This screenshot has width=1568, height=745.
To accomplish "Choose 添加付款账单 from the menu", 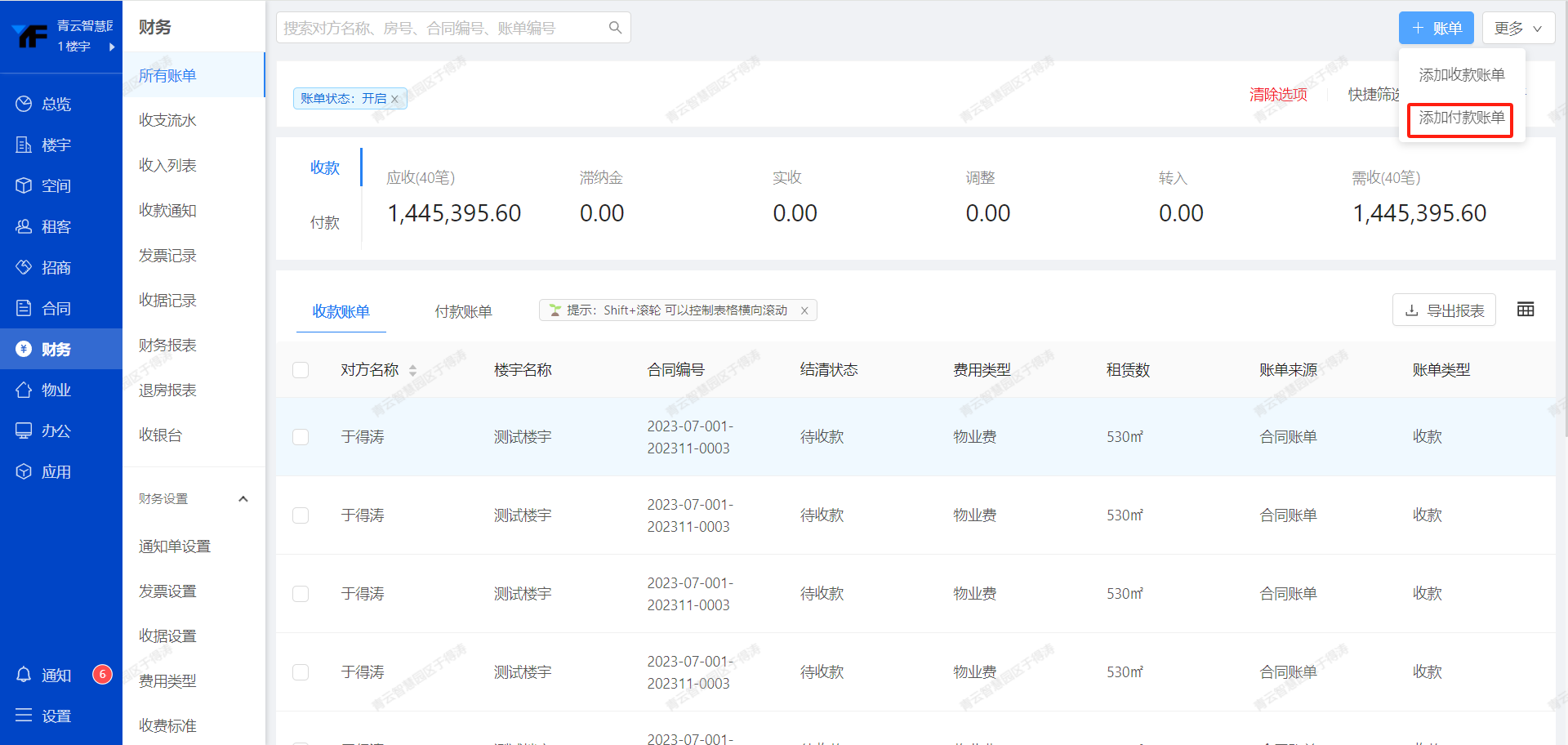I will (x=1460, y=118).
